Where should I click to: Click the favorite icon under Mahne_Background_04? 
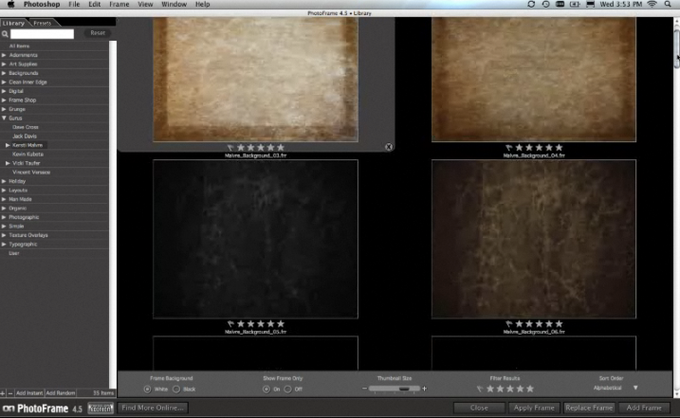point(509,148)
